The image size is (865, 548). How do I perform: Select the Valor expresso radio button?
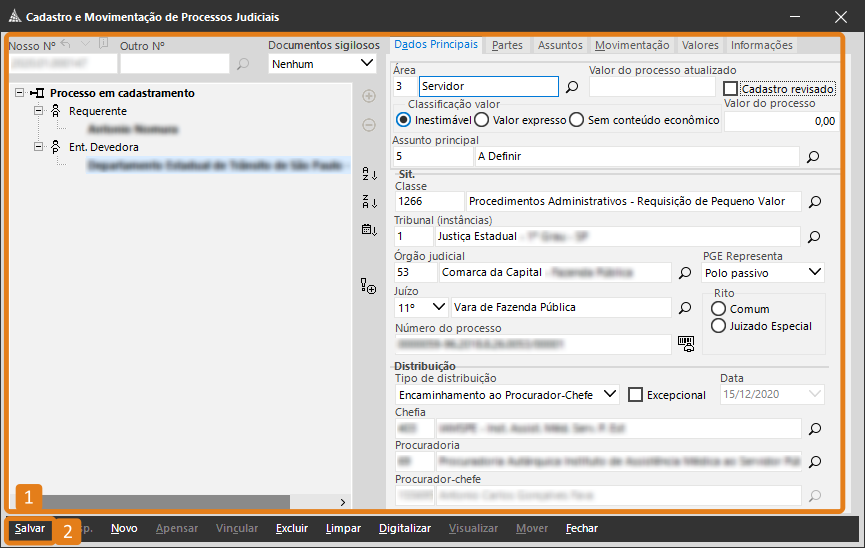click(481, 120)
